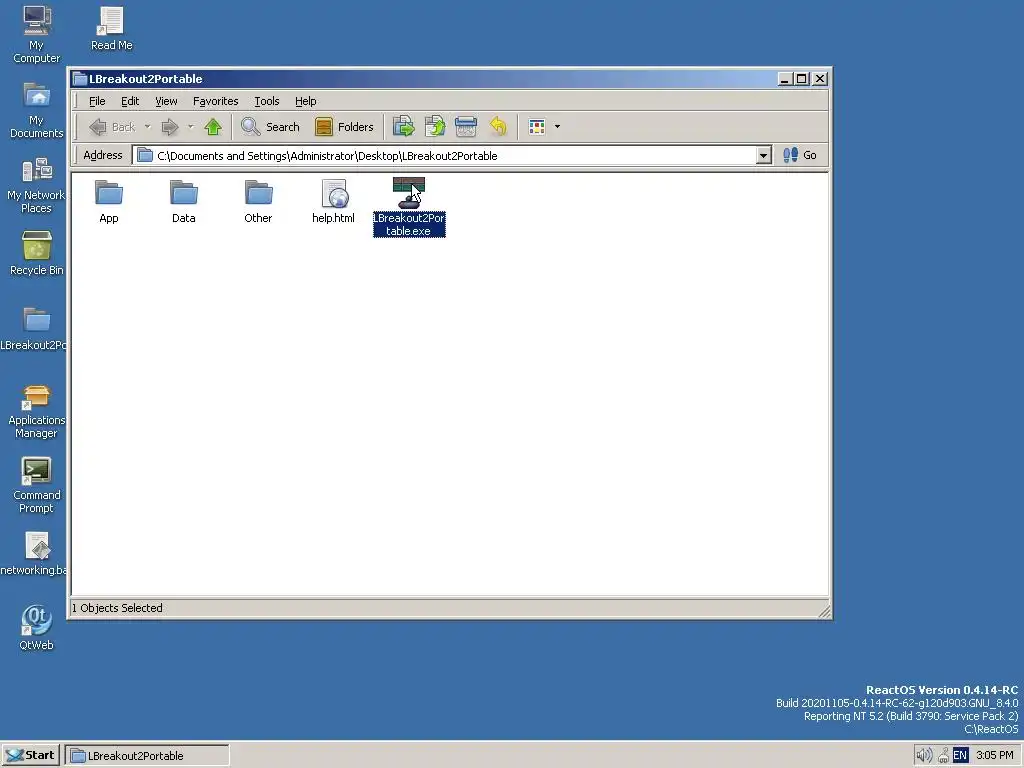Open the Start menu
1024x768 pixels.
[x=30, y=755]
